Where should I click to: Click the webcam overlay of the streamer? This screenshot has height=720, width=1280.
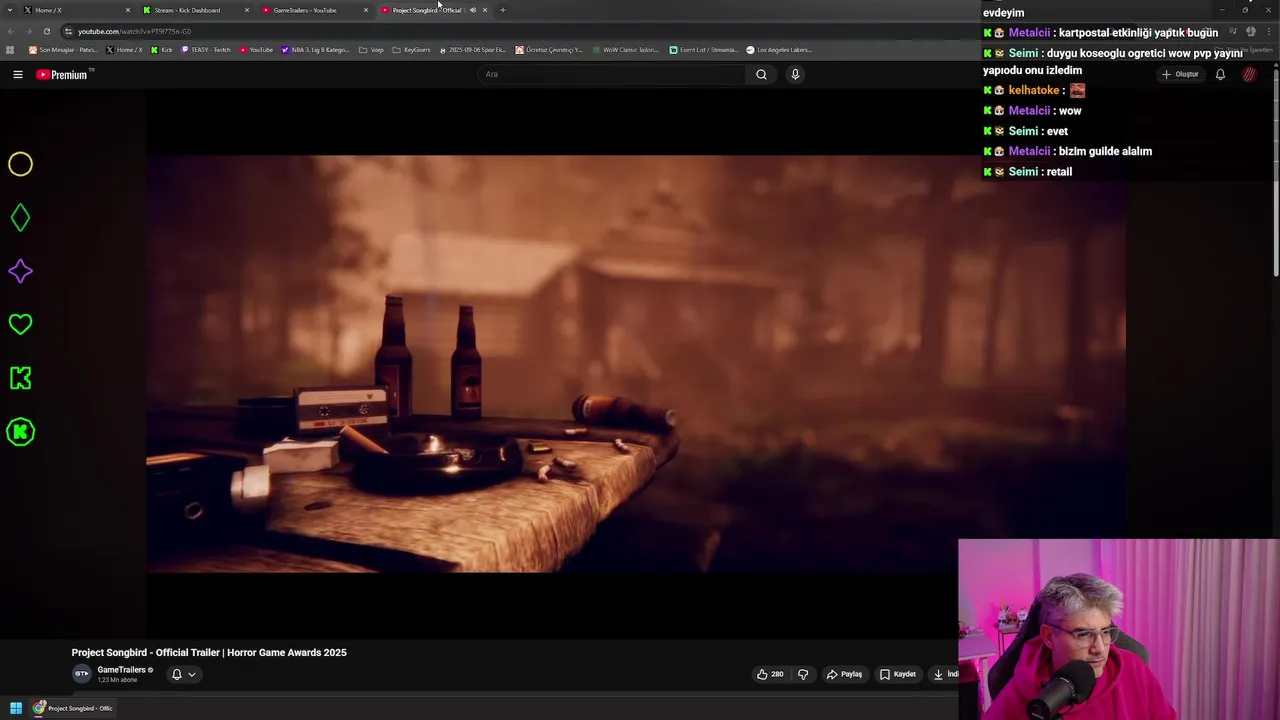click(x=1118, y=629)
